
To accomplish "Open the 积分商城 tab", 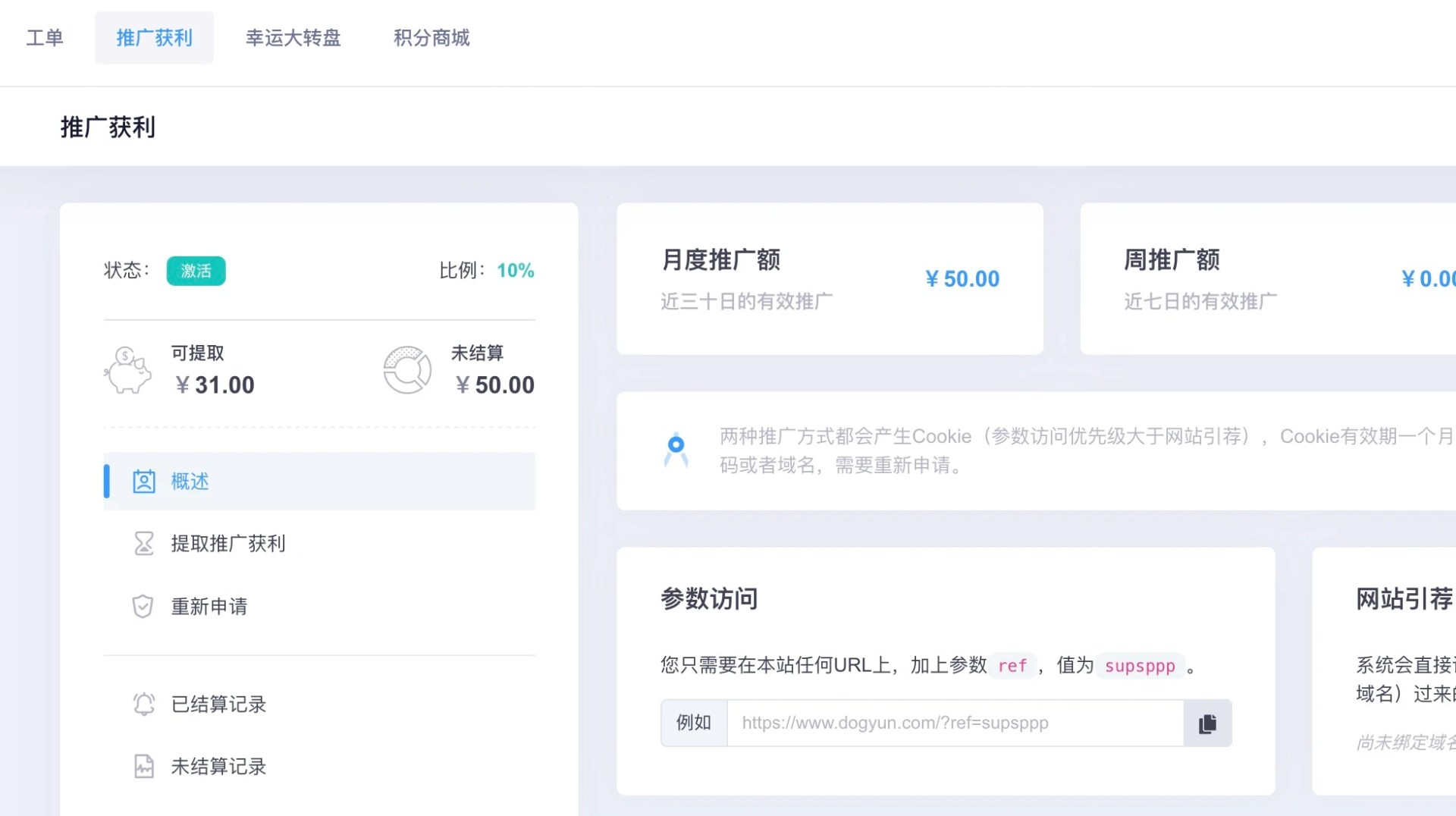I will (x=431, y=38).
